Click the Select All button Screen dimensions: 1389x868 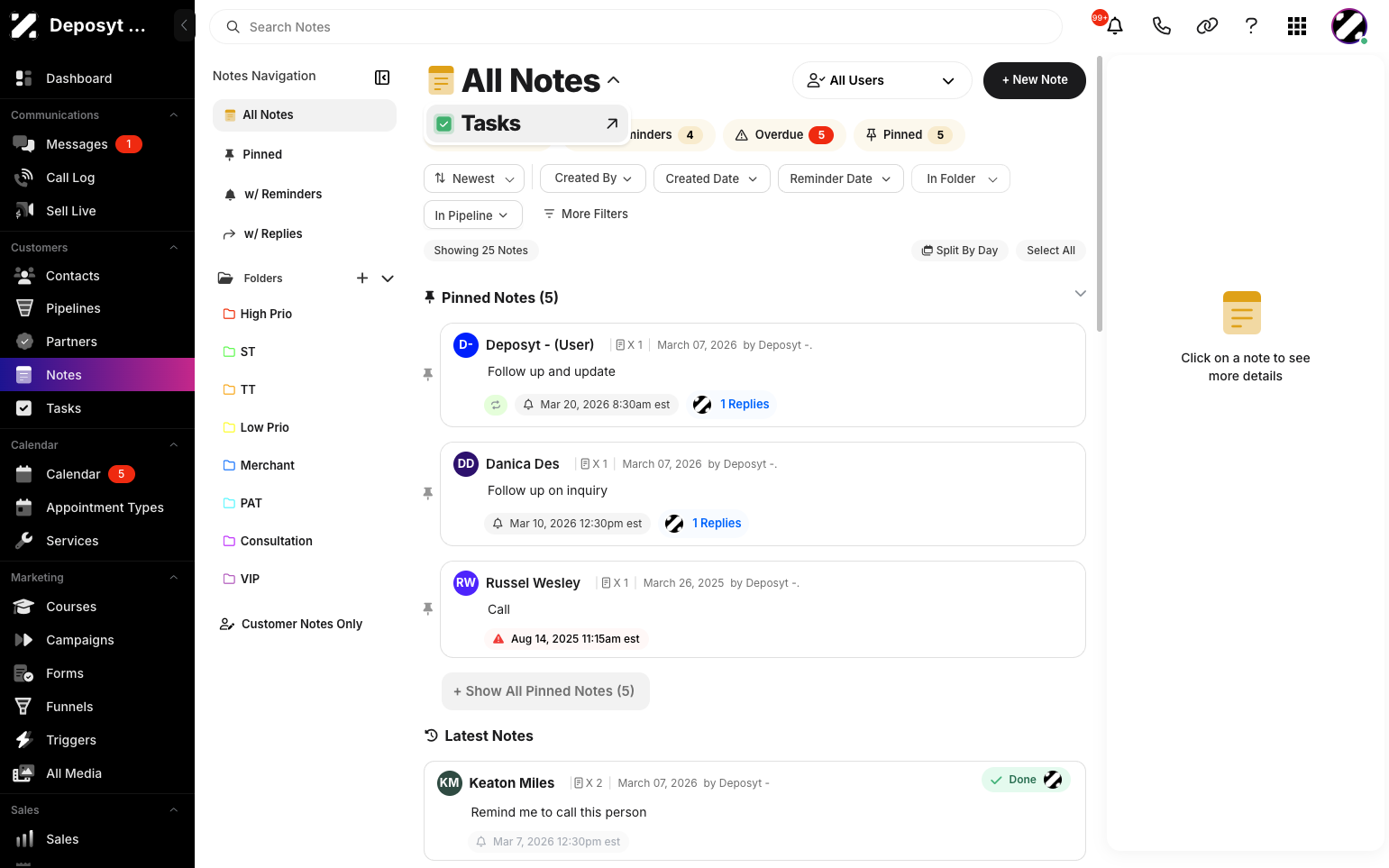pos(1050,251)
